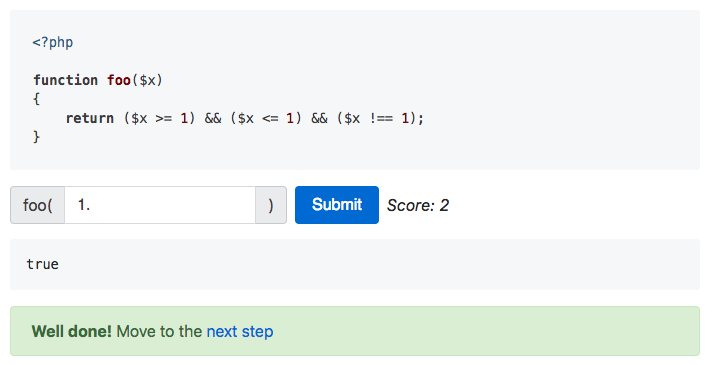Click the opening curly brace in code
Image resolution: width=712 pixels, height=365 pixels.
[x=36, y=99]
